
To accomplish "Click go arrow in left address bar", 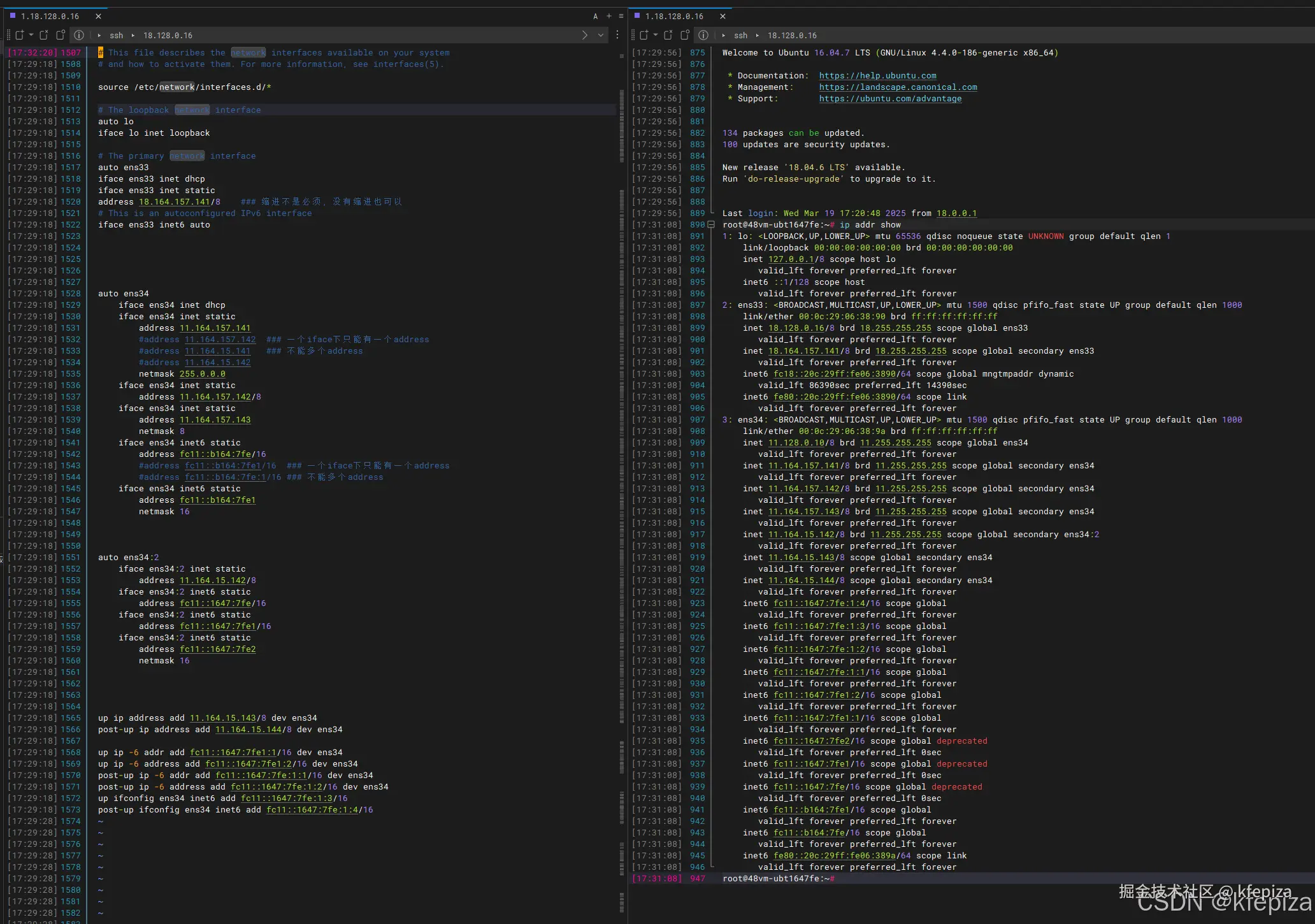I will pos(585,35).
